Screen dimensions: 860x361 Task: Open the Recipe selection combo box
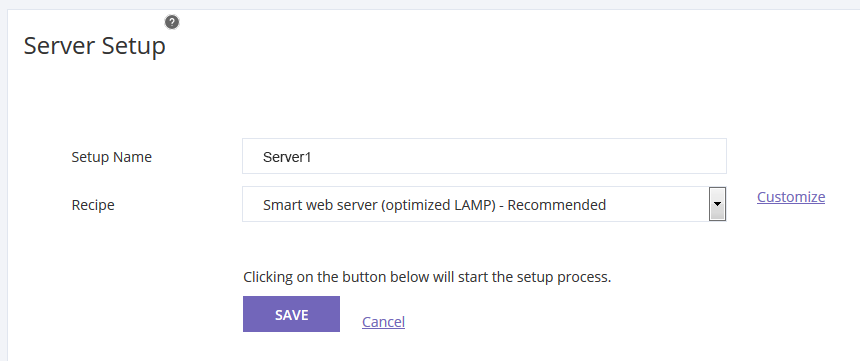click(x=484, y=204)
